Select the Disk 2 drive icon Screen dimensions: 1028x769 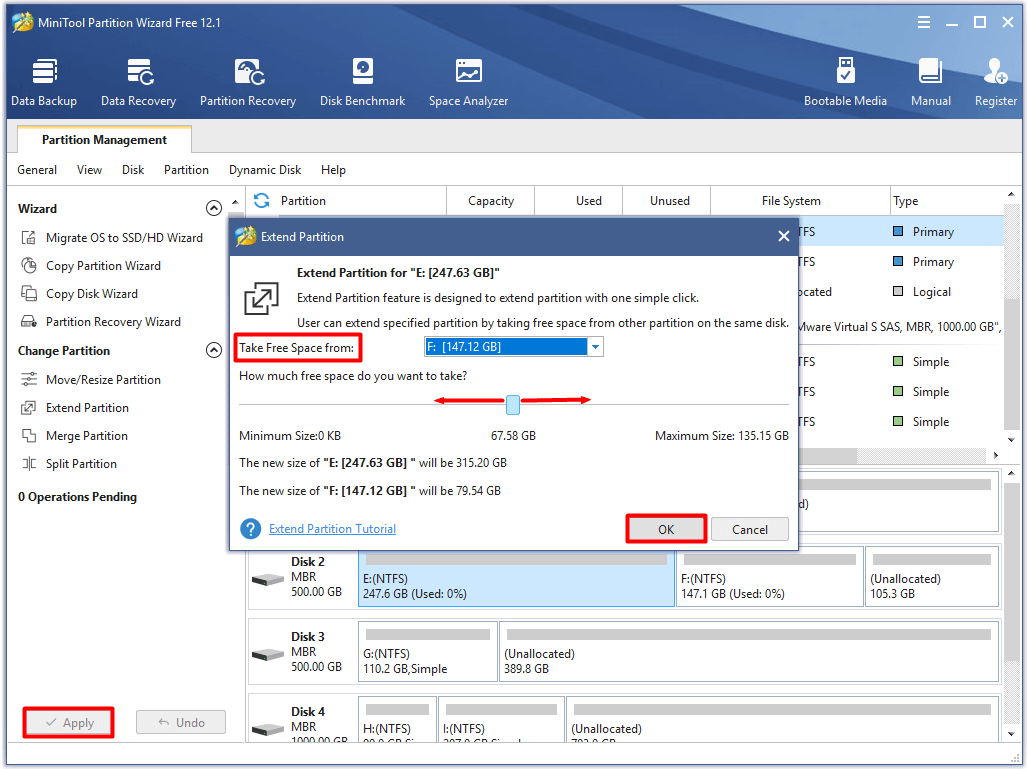267,580
